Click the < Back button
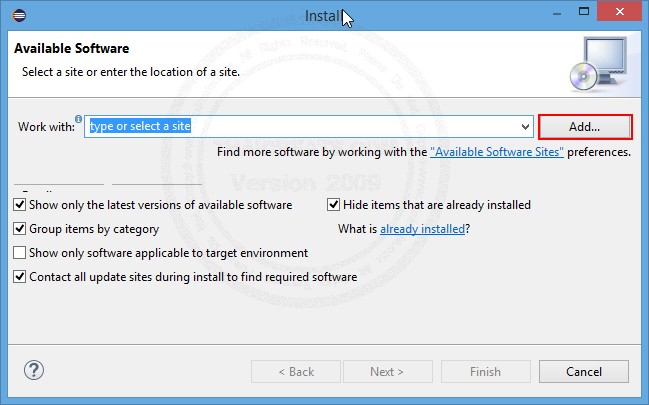This screenshot has height=405, width=649. tap(296, 371)
